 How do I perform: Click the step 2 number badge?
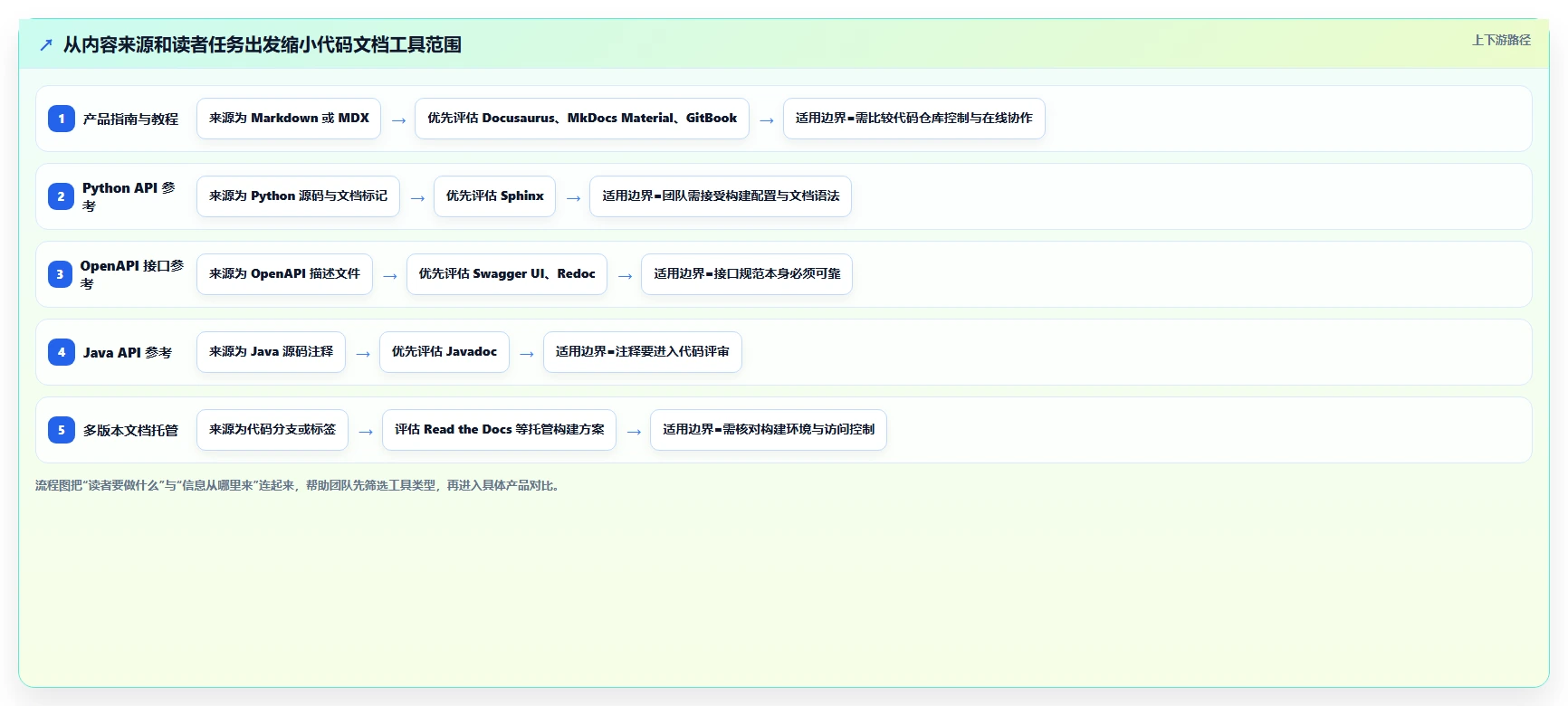[62, 196]
